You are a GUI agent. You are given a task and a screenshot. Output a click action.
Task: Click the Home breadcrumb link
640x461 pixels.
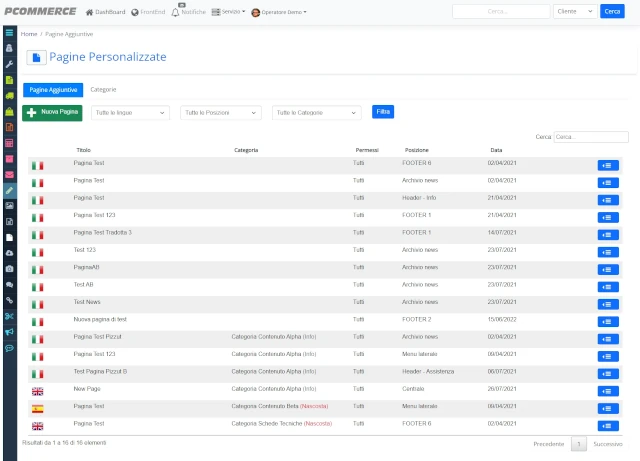tap(29, 34)
